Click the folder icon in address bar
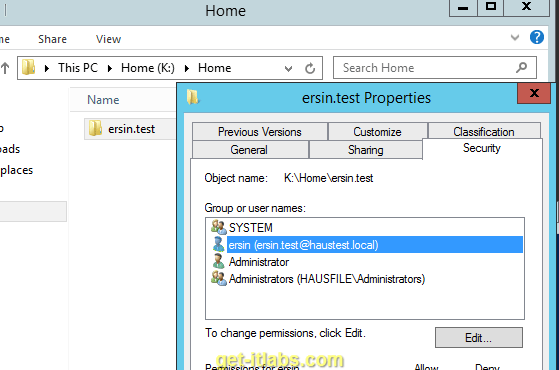The image size is (559, 370). pos(29,67)
